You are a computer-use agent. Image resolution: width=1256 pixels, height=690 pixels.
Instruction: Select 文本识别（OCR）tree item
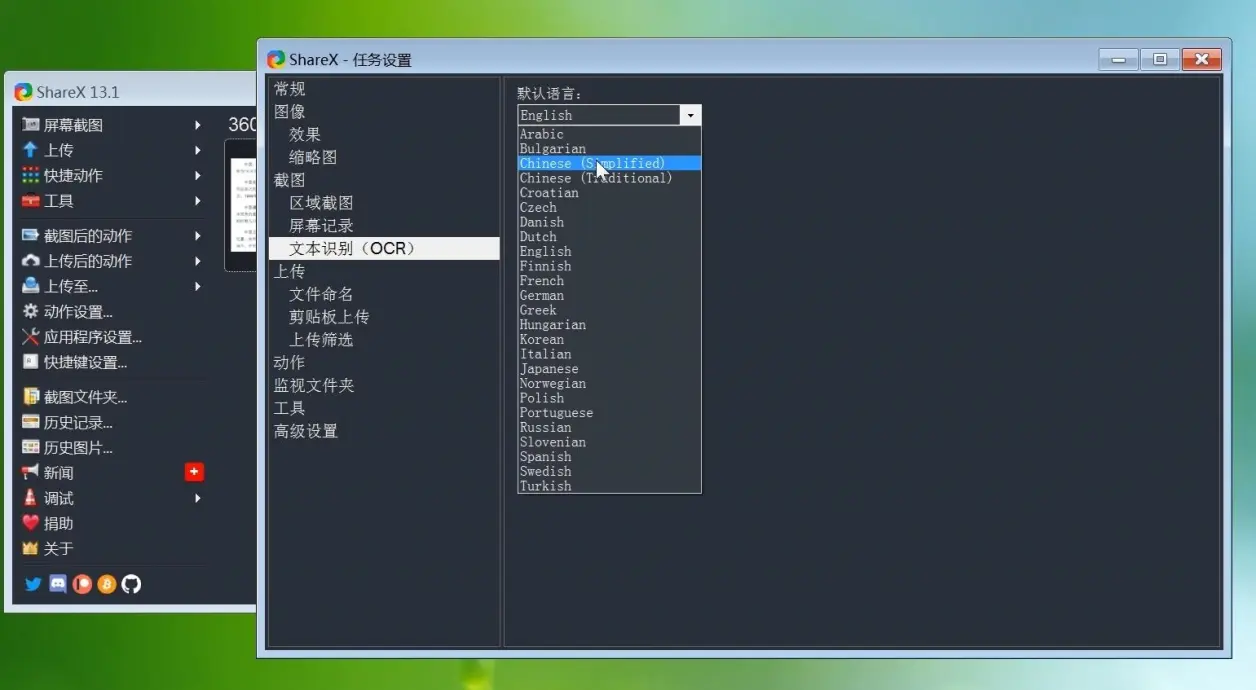click(384, 248)
